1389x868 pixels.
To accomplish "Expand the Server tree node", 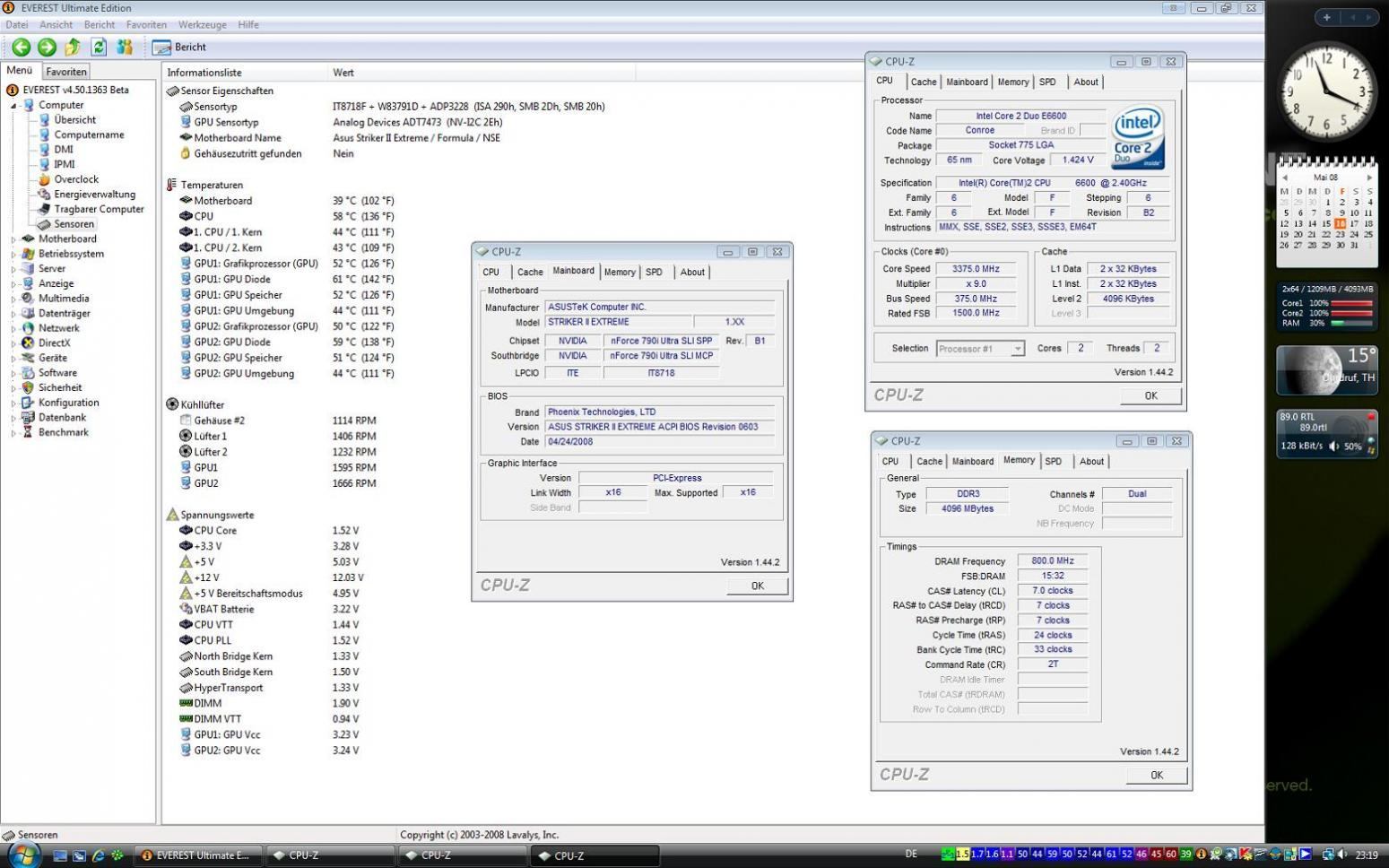I will coord(13,269).
